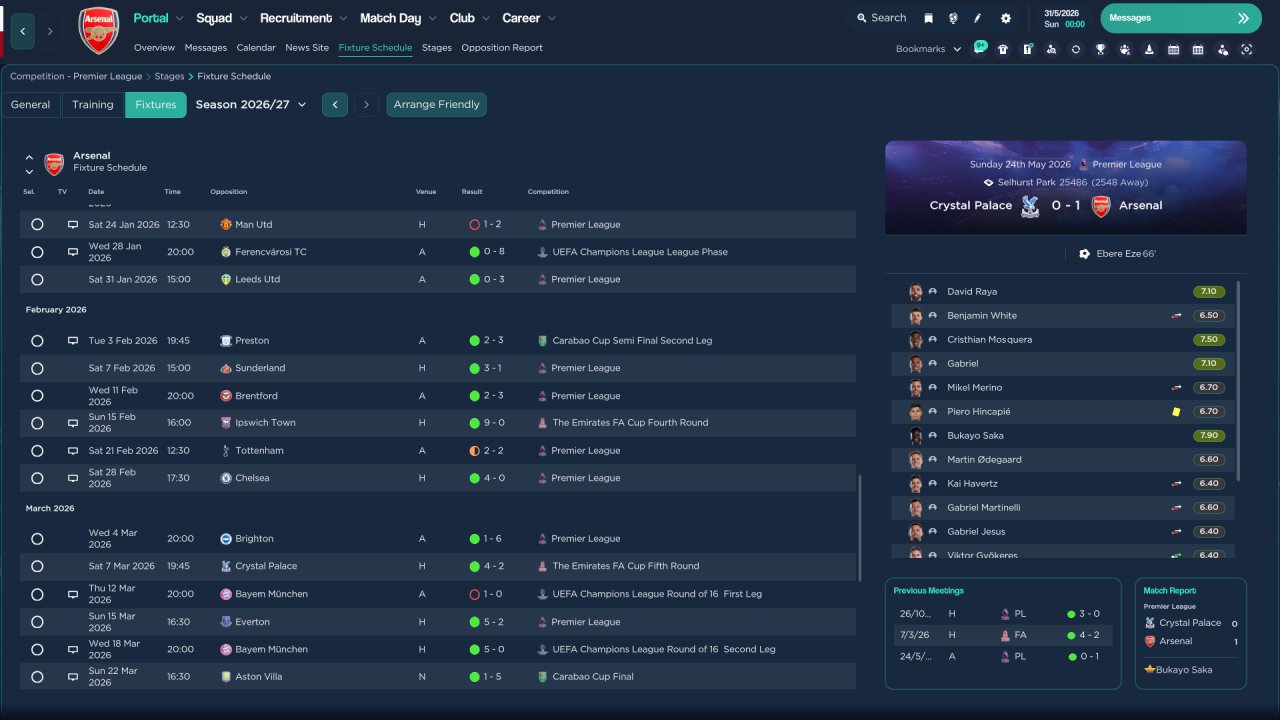
Task: Click Man Utd crest in fixtures list
Action: click(x=226, y=225)
